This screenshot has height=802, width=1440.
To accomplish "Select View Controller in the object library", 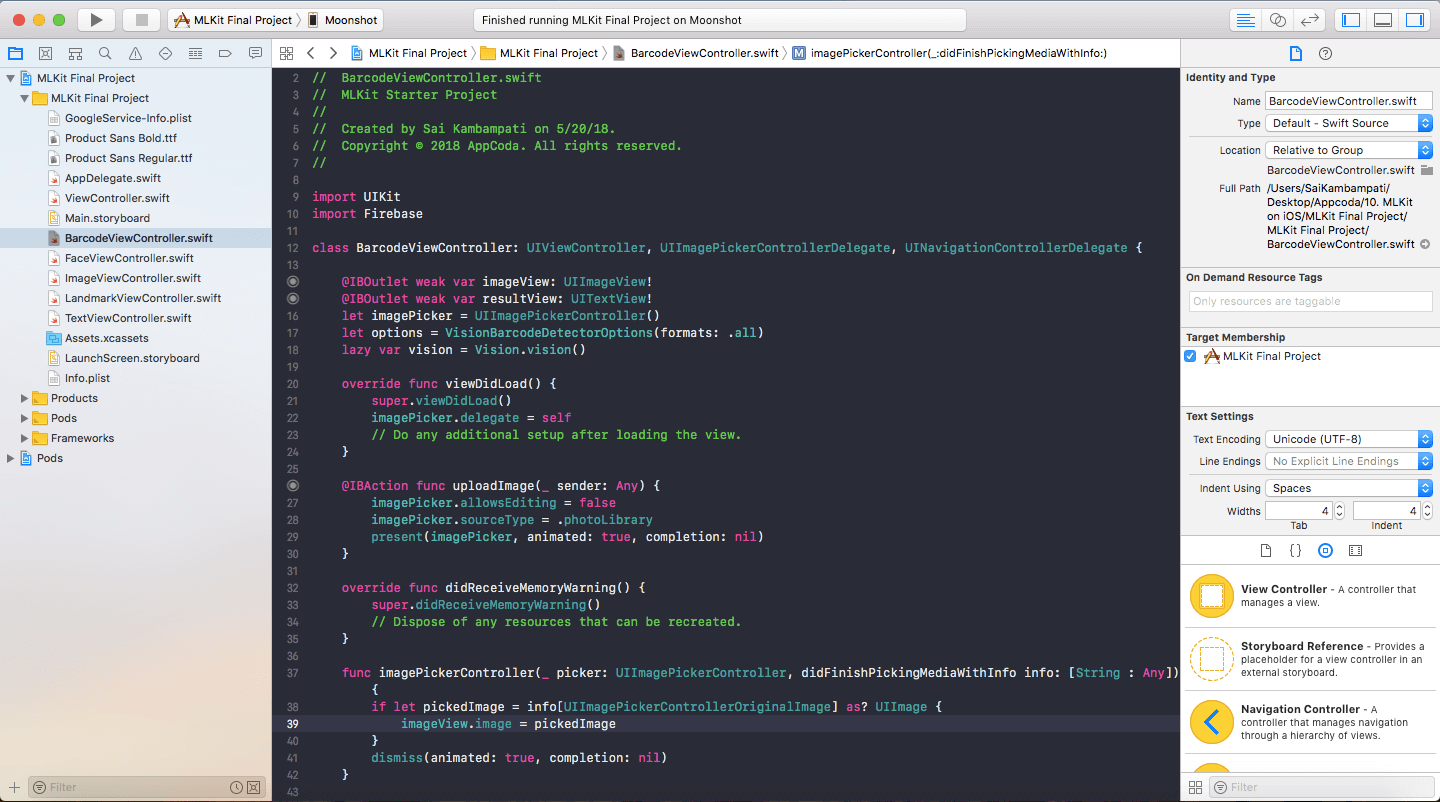I will pos(1310,596).
